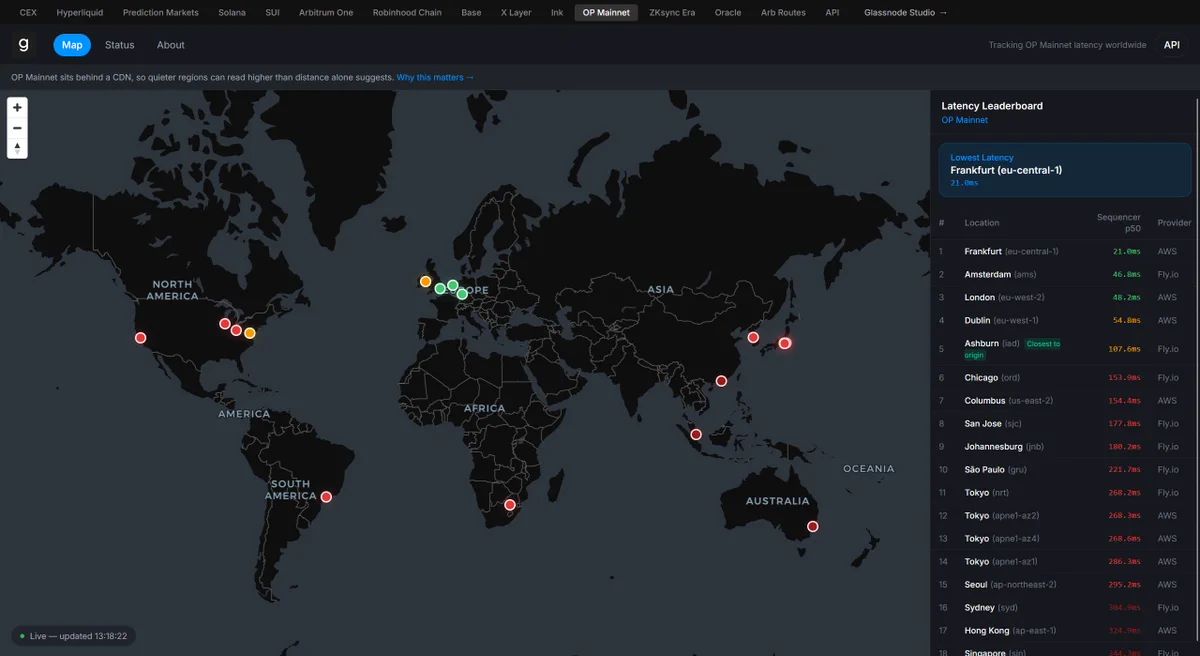Select the Frankfurt map marker
Image resolution: width=1200 pixels, height=656 pixels.
[462, 294]
